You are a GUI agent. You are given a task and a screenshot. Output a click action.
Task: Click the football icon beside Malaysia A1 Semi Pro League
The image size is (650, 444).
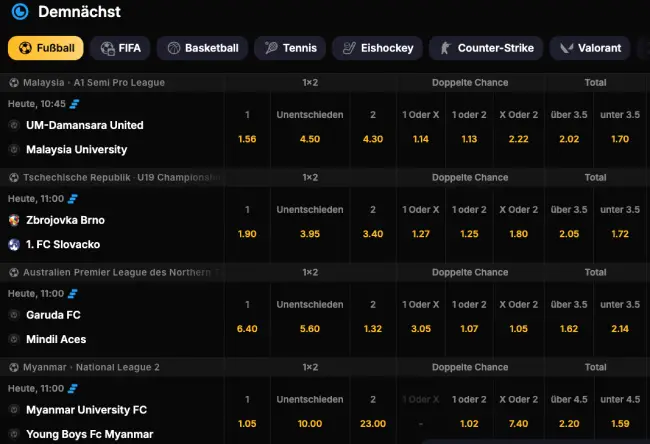pos(14,83)
